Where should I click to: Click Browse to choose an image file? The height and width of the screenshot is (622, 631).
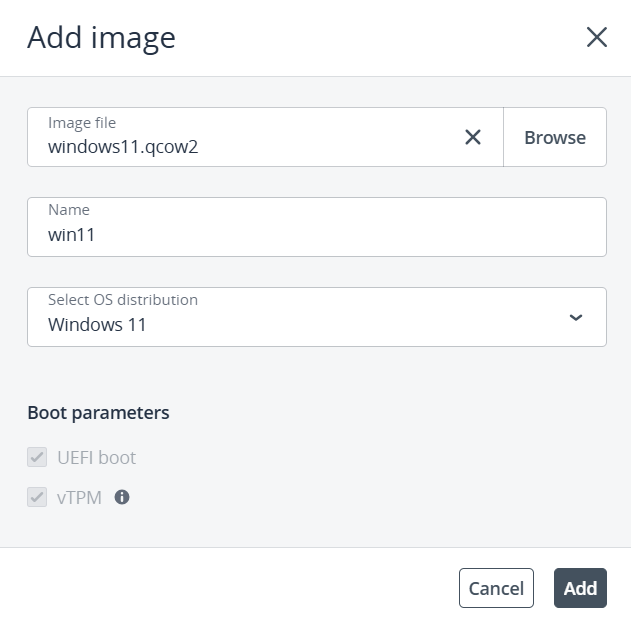(555, 137)
